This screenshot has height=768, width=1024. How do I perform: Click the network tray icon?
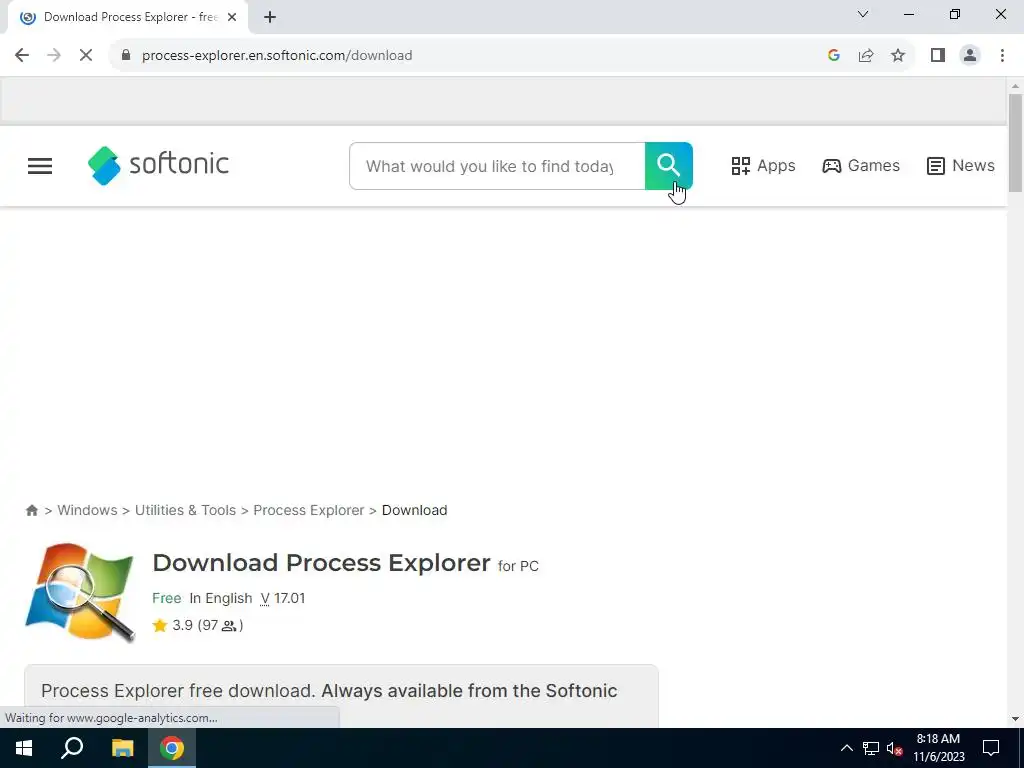(871, 748)
